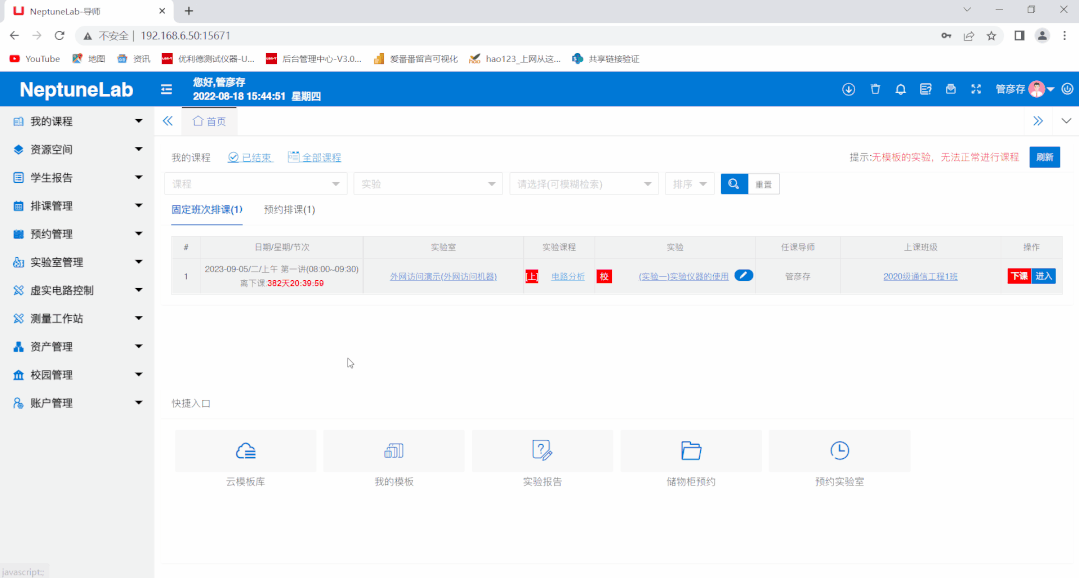Switch to the 预约排课(1) tab
Screen dimensions: 1079x578
289,210
